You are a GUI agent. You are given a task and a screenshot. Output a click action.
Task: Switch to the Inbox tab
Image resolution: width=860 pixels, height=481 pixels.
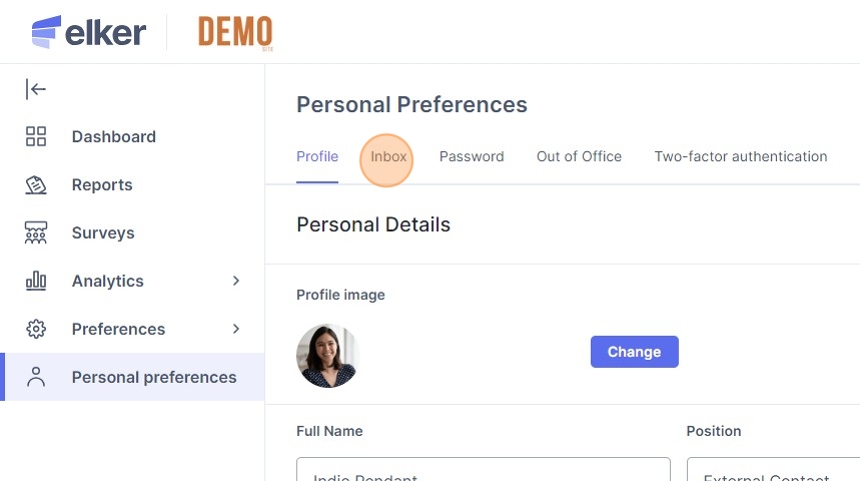click(x=388, y=156)
